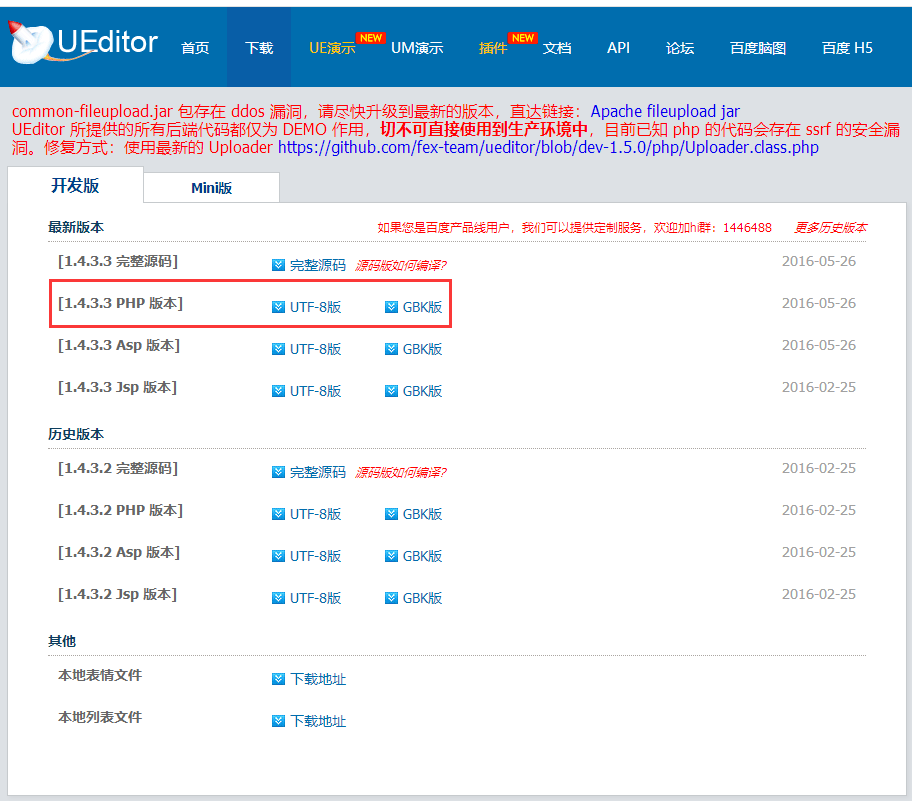Download GBK版 link for 1.4.3.3 Asp
The height and width of the screenshot is (801, 912).
(x=422, y=349)
